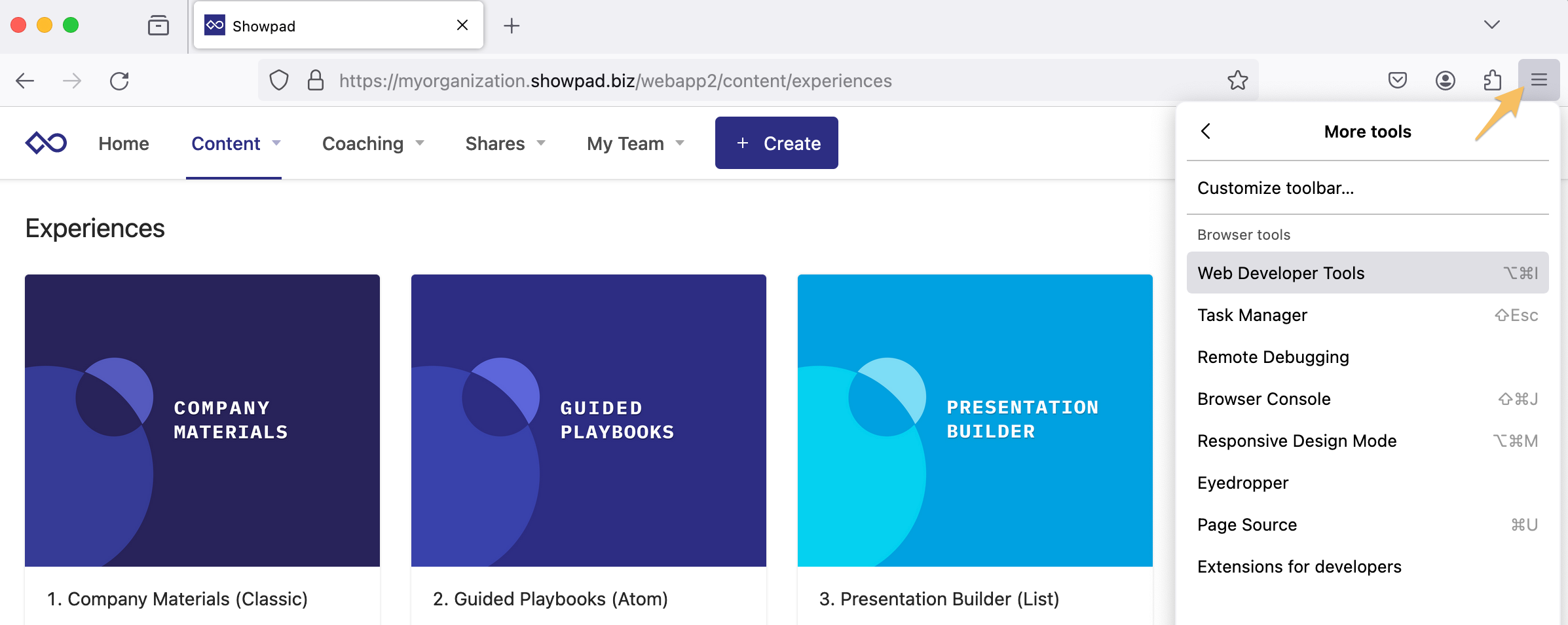Open the Firefox View icon in tab bar
This screenshot has width=1568, height=625.
point(159,26)
